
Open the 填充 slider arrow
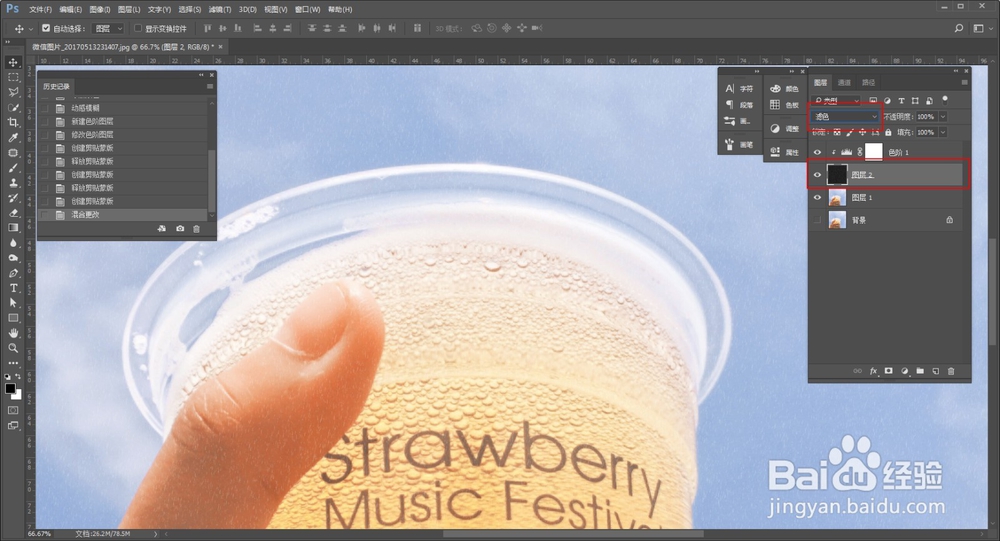tap(943, 132)
